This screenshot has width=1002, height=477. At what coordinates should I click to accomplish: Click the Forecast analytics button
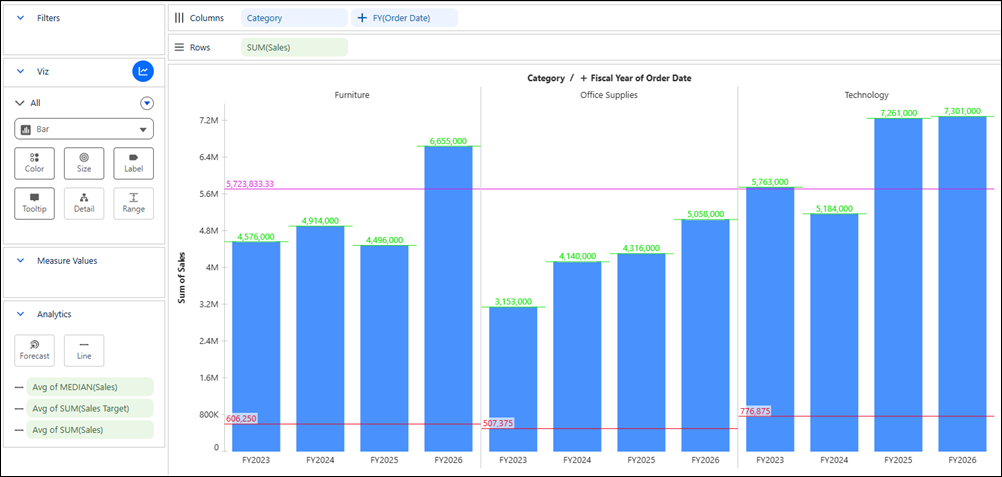coord(35,350)
